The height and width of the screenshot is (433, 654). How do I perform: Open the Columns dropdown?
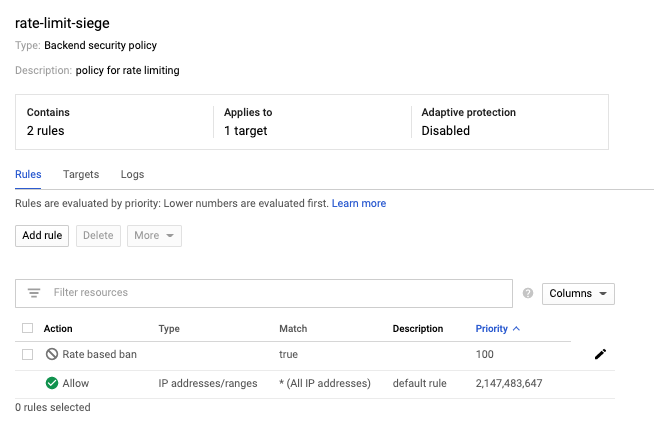(x=578, y=293)
